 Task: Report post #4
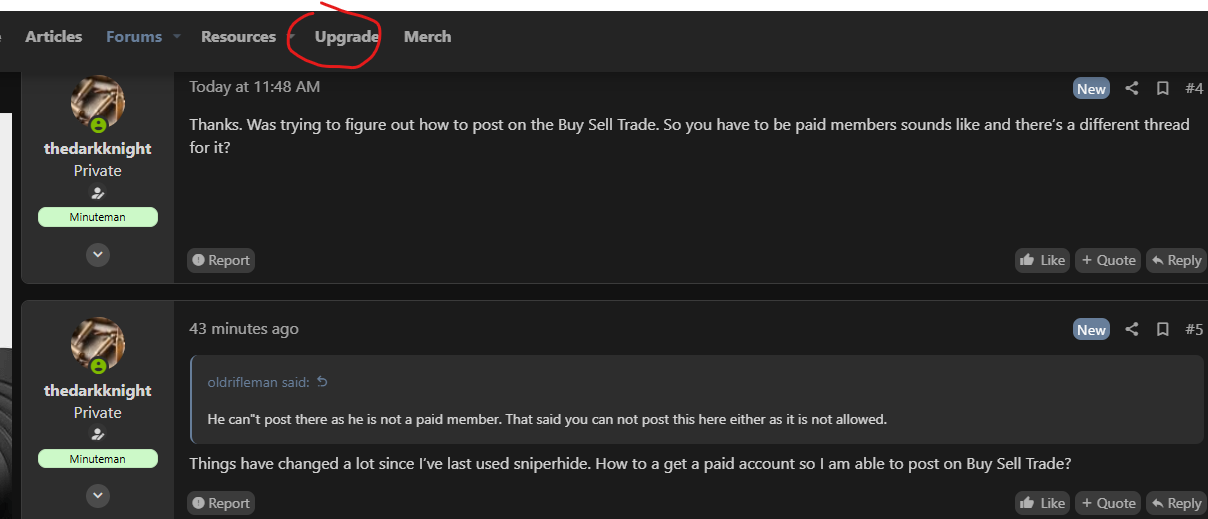pos(220,260)
